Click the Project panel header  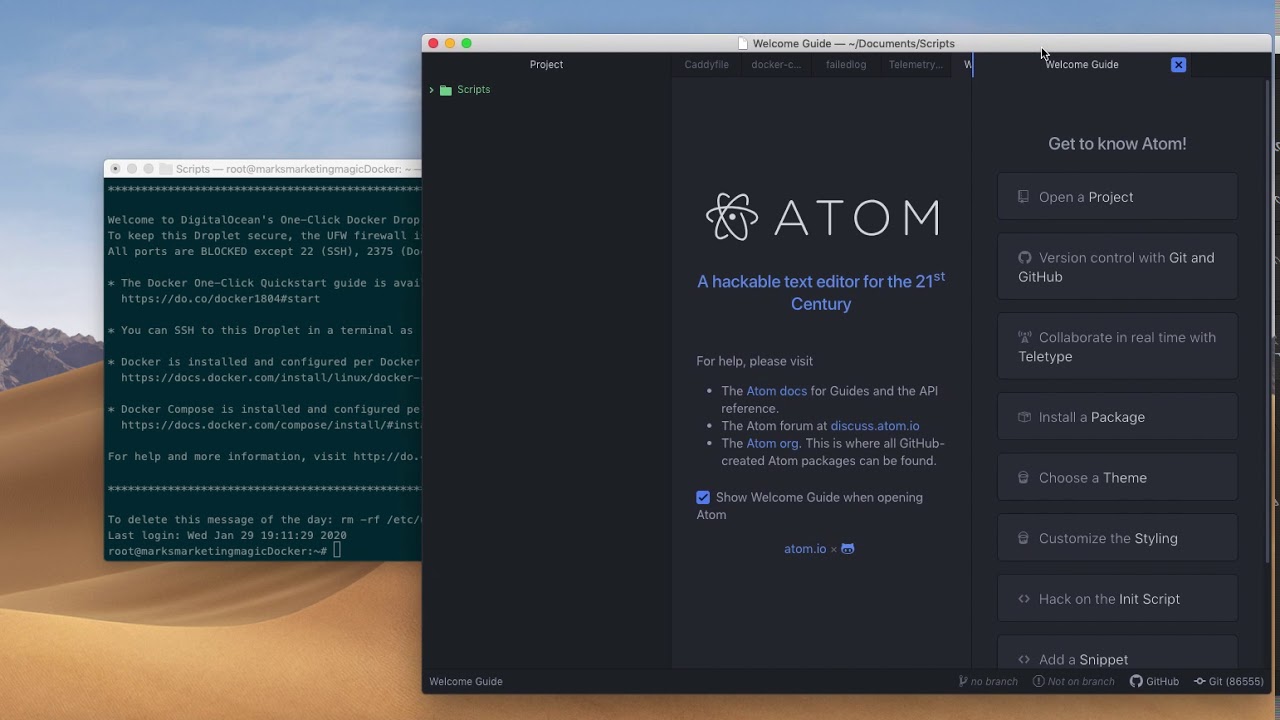546,64
